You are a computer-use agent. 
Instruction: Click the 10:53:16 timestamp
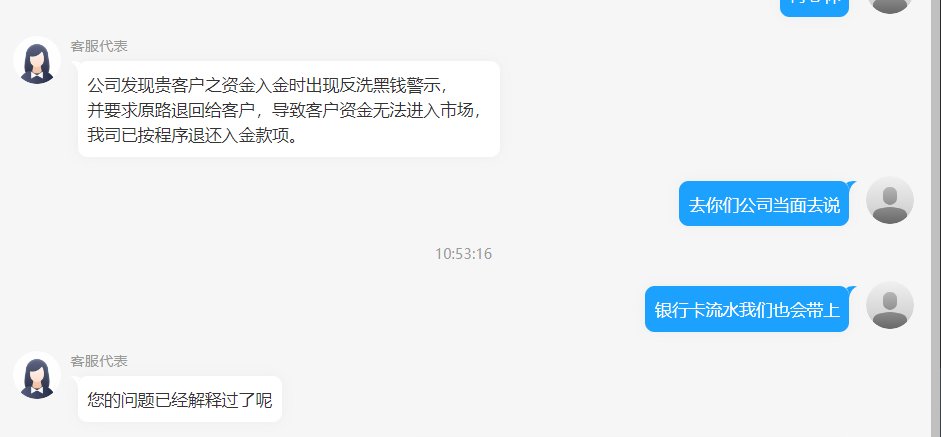[x=463, y=254]
